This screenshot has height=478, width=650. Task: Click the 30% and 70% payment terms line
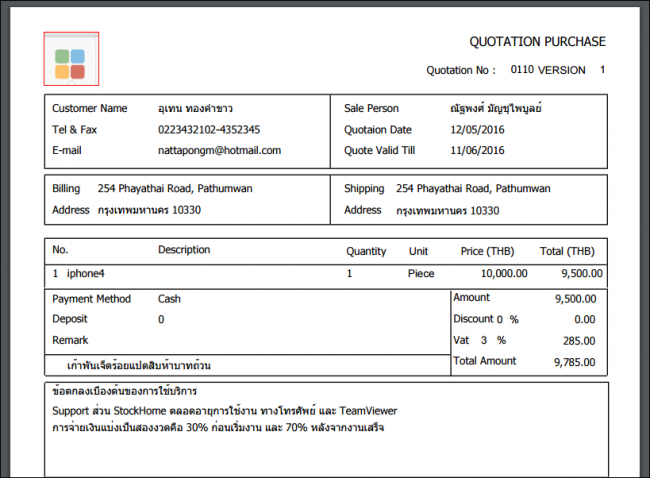pyautogui.click(x=218, y=427)
